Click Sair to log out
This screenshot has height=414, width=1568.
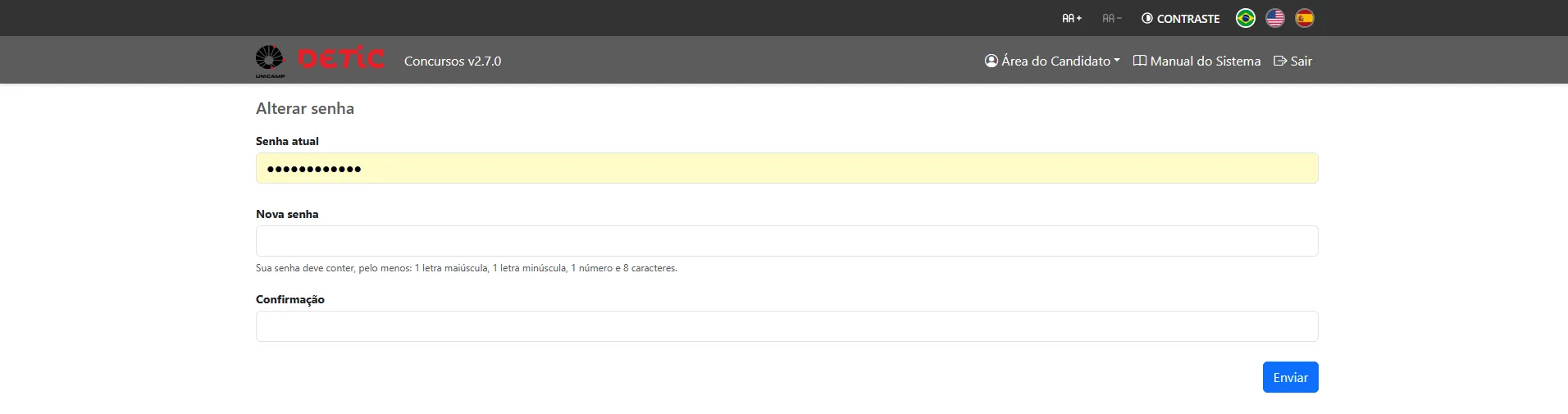point(1292,61)
